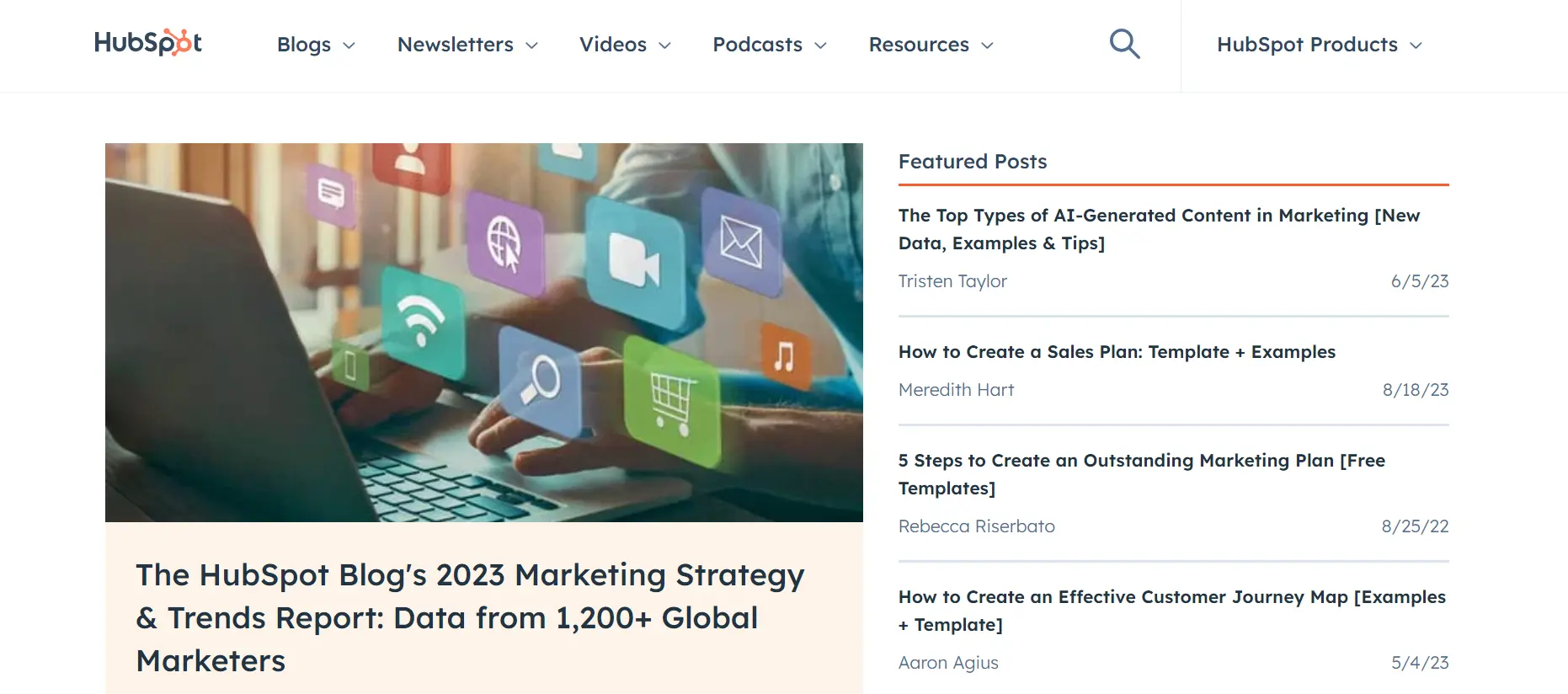Open the laptop hero image of the featured article
The height and width of the screenshot is (694, 1568).
tap(484, 333)
